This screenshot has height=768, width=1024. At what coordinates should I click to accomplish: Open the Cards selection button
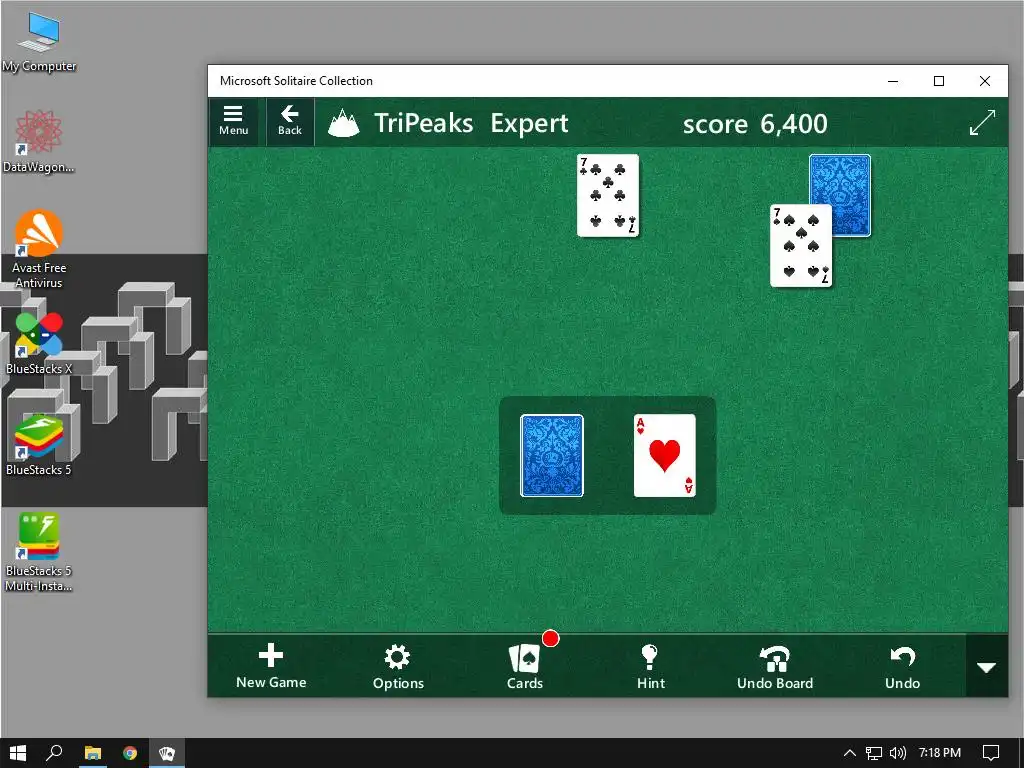(x=525, y=667)
